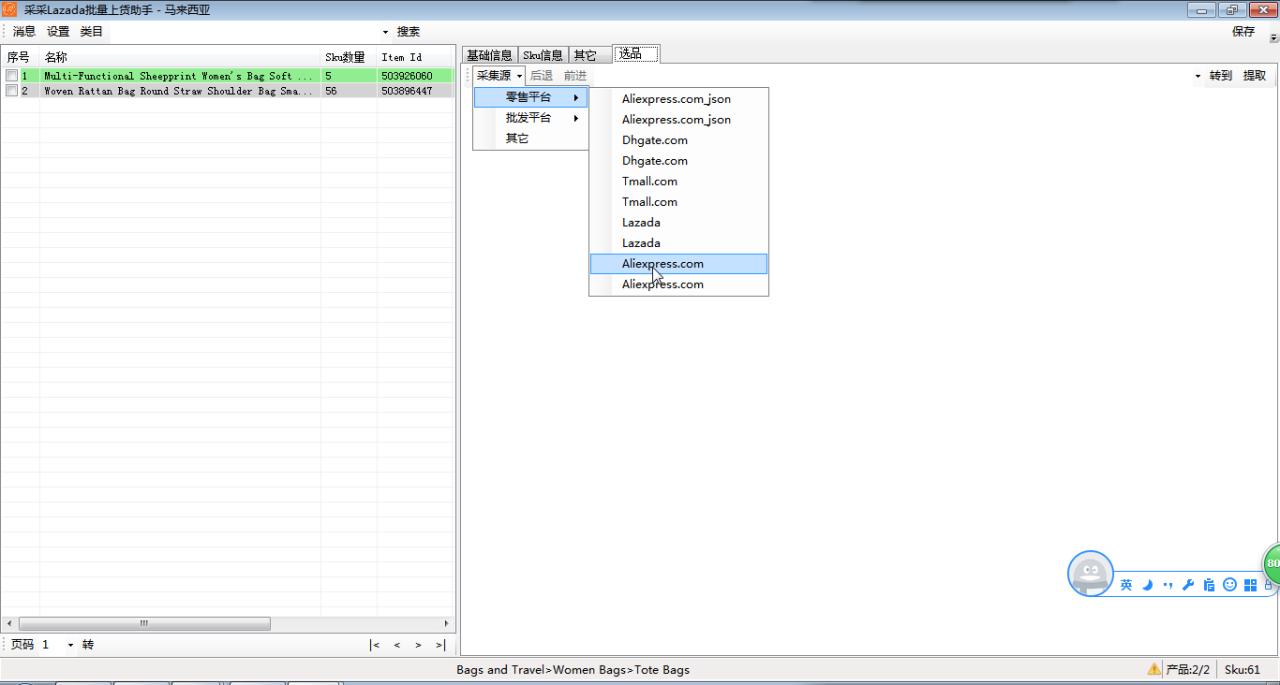
Task: Tick the checkbox for Woven Rattan Bag row
Action: point(12,91)
